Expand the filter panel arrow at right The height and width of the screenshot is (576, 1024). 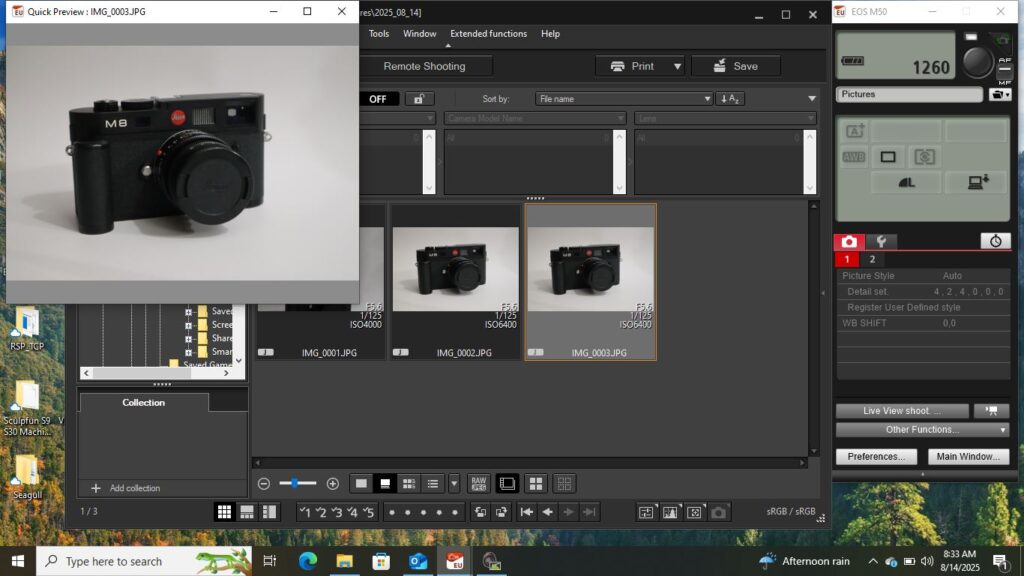(x=812, y=99)
